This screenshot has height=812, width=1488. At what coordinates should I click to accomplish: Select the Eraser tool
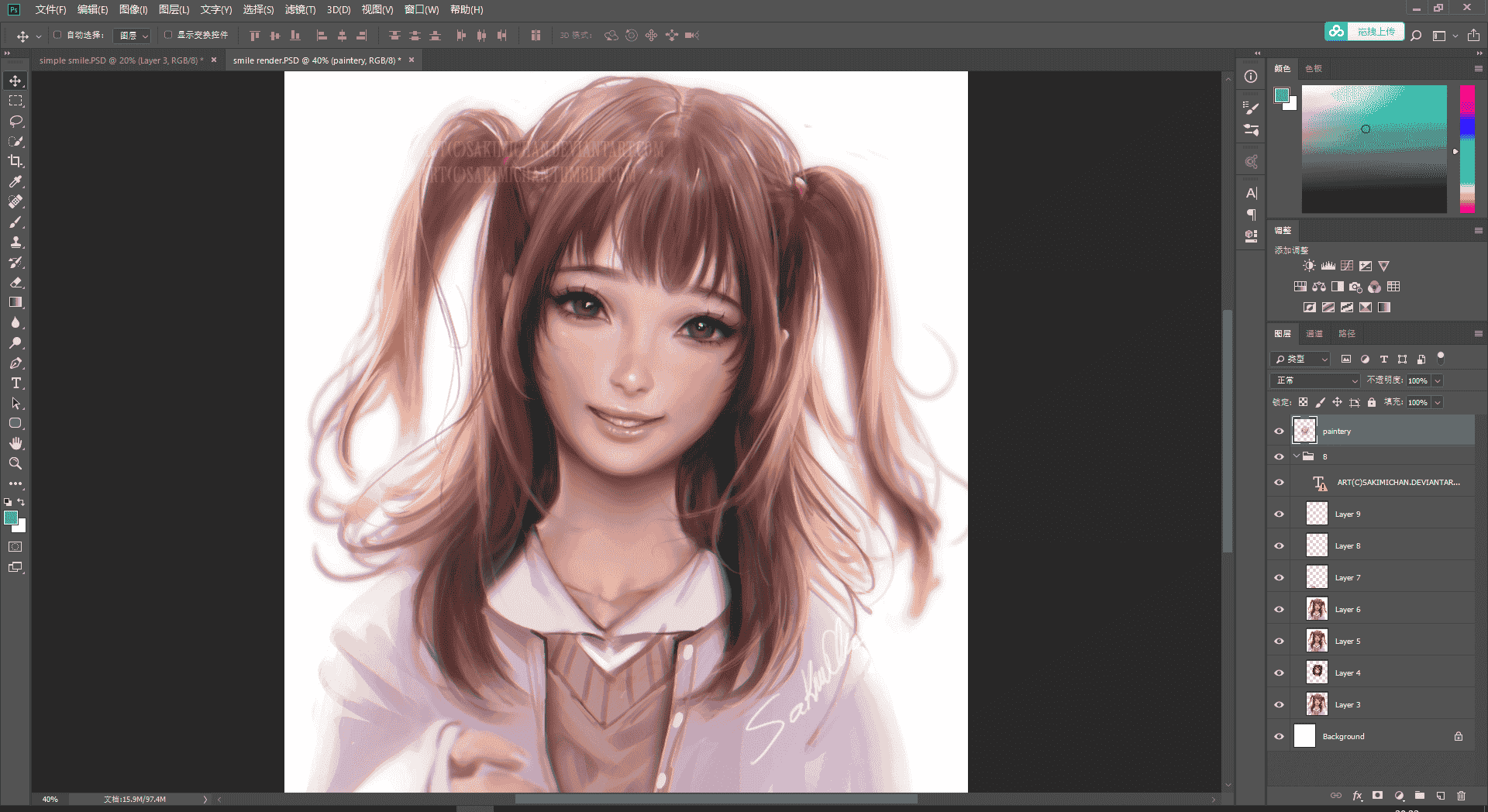coord(15,282)
